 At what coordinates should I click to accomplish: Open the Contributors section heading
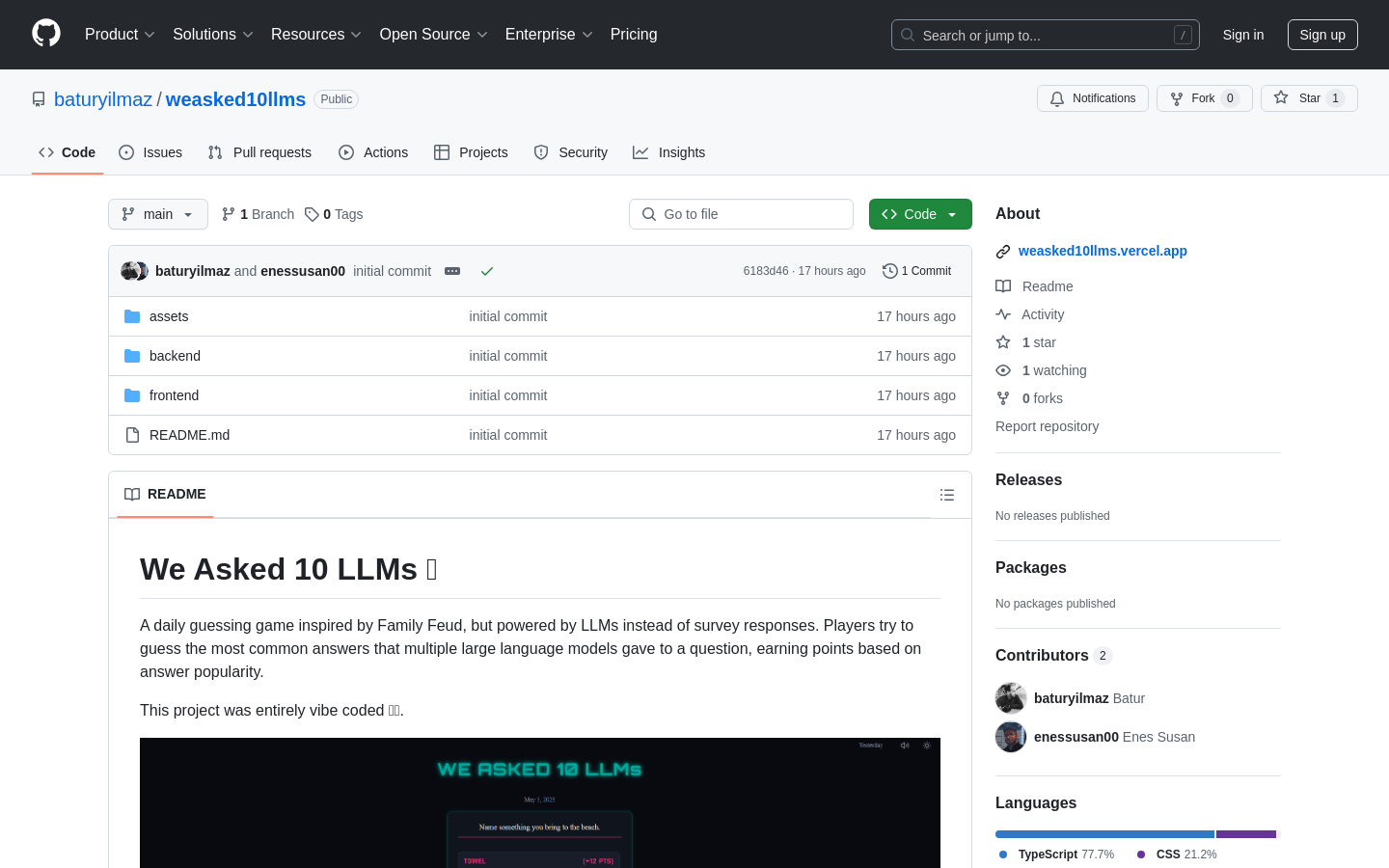(1053, 655)
